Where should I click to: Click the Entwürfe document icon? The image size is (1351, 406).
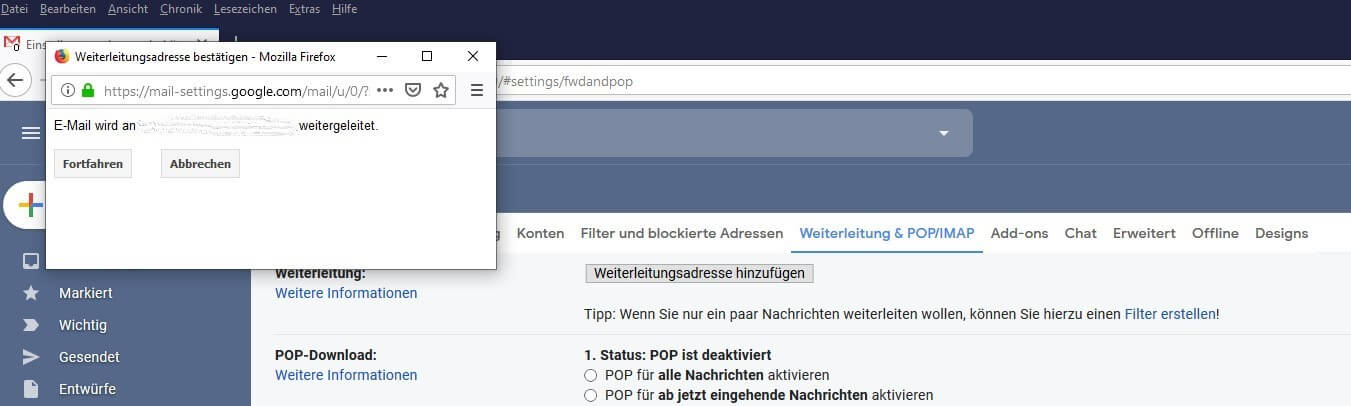(31, 389)
